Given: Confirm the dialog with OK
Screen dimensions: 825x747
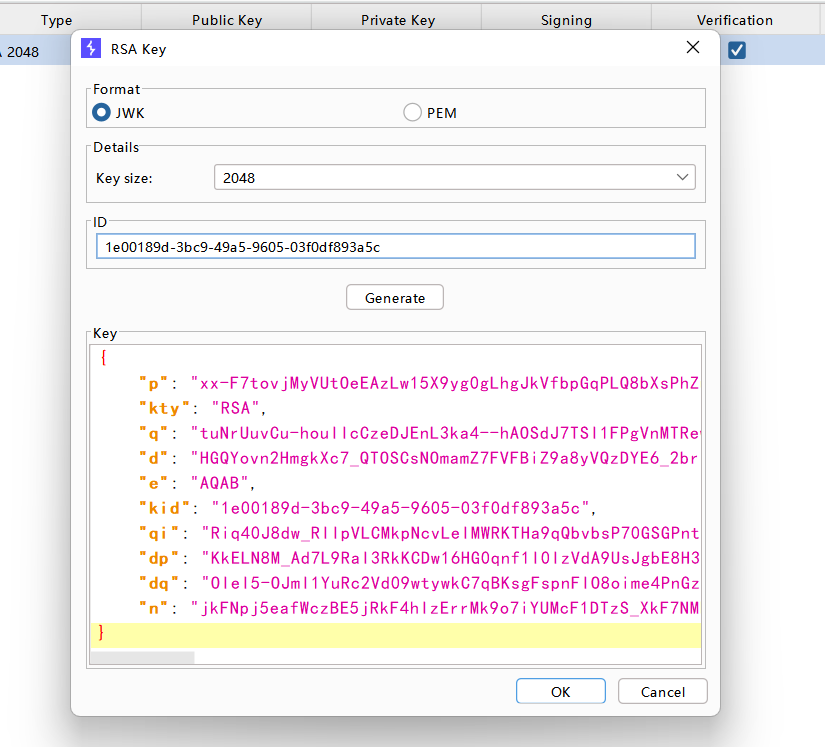Looking at the screenshot, I should point(560,691).
